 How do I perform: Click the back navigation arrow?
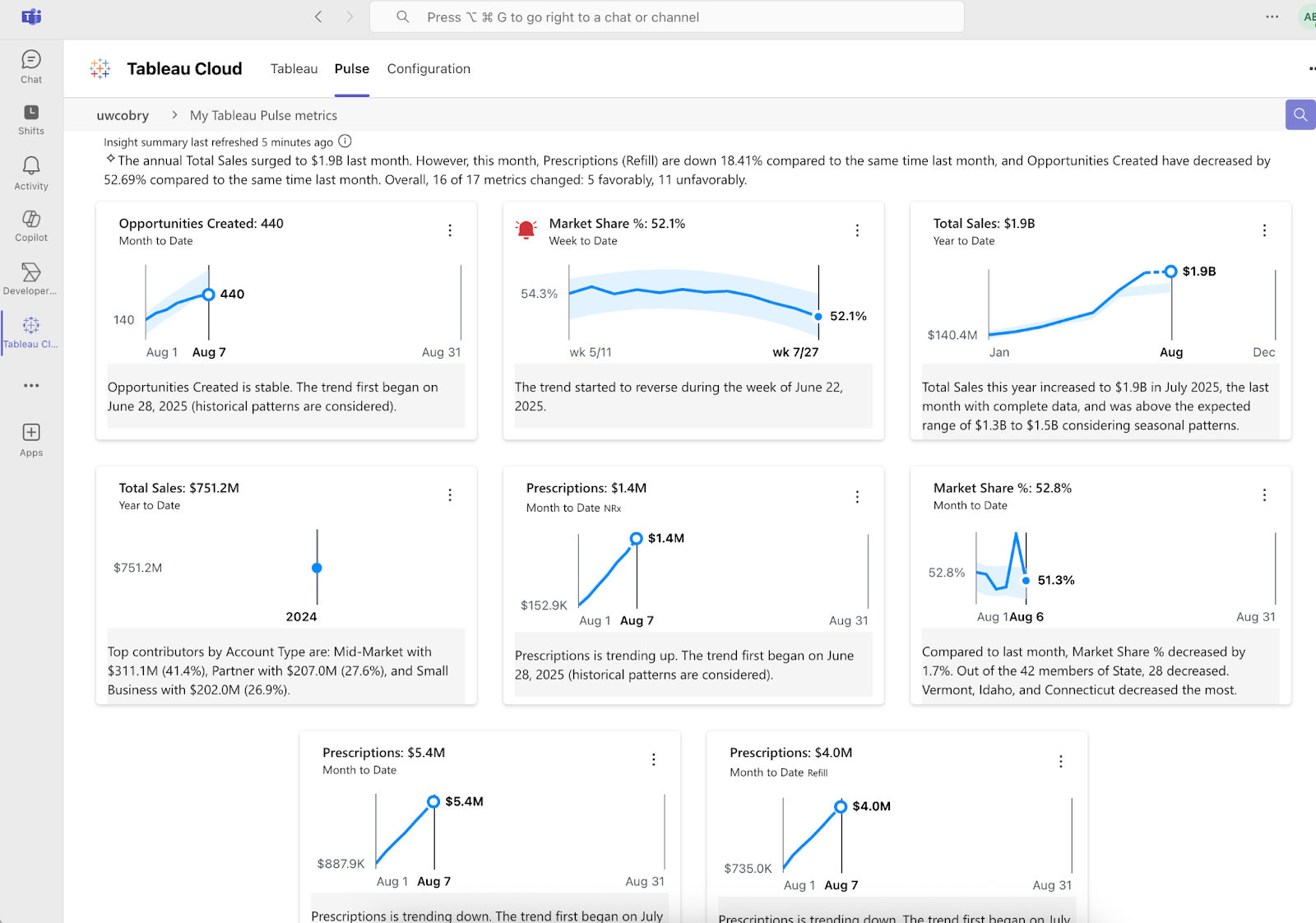pyautogui.click(x=318, y=16)
